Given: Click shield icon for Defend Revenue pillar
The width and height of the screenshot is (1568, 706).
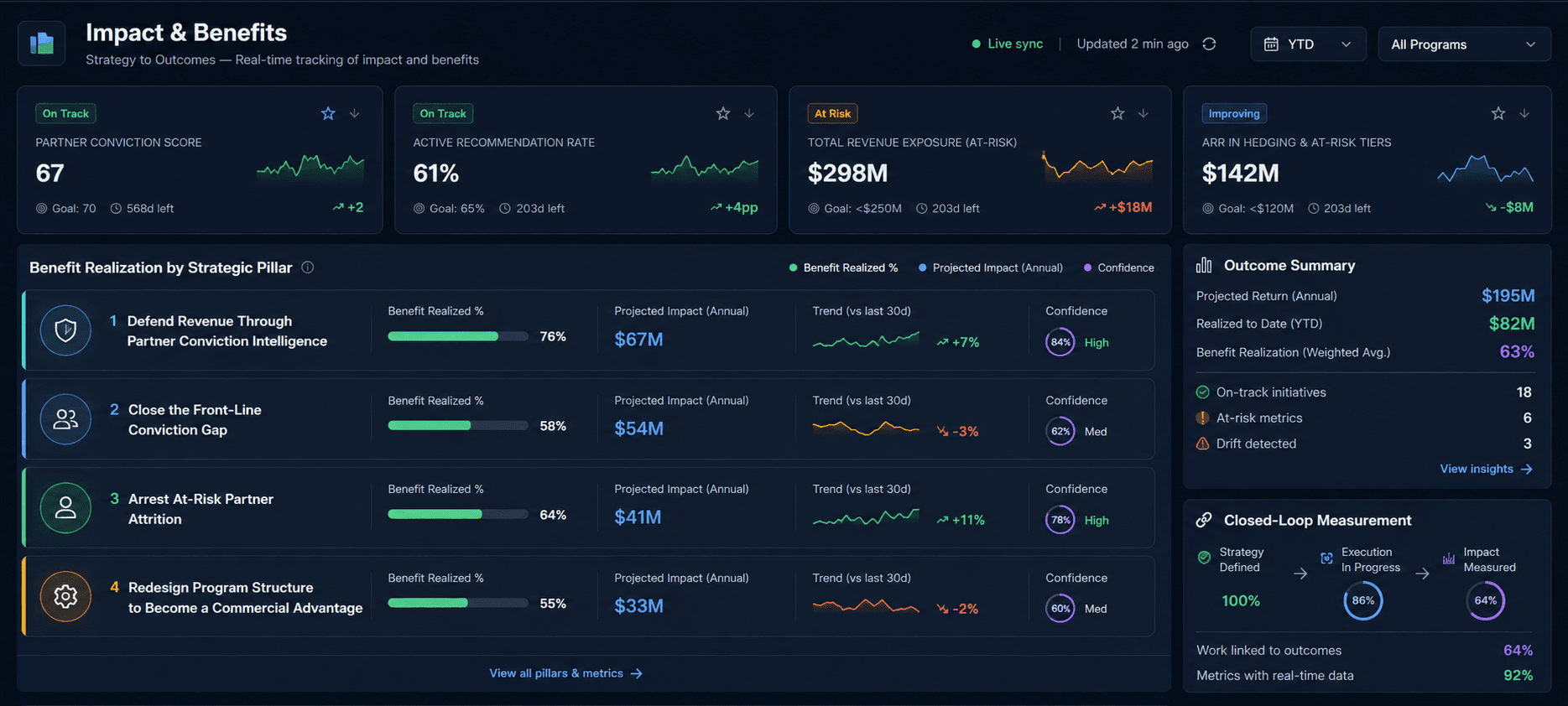Looking at the screenshot, I should coord(65,330).
